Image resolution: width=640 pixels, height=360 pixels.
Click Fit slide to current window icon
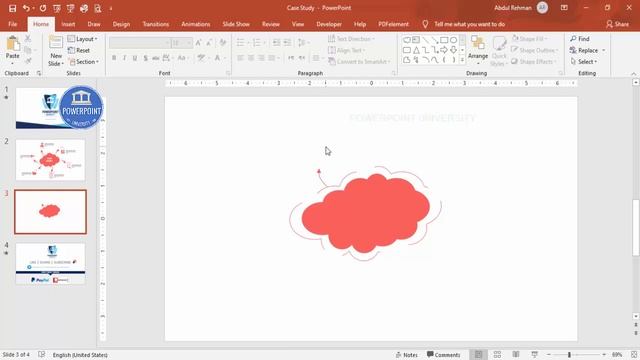634,355
